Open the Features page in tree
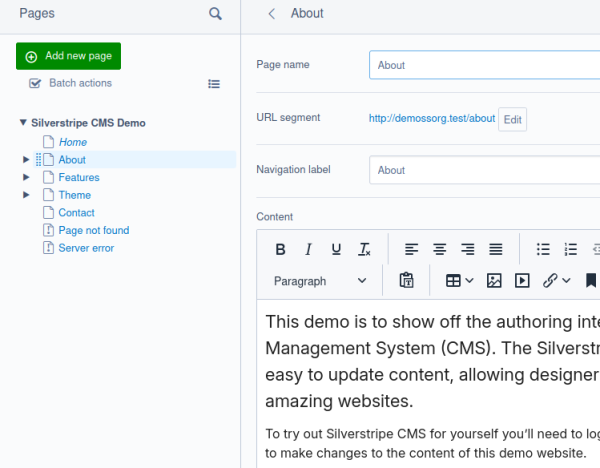 click(x=79, y=177)
